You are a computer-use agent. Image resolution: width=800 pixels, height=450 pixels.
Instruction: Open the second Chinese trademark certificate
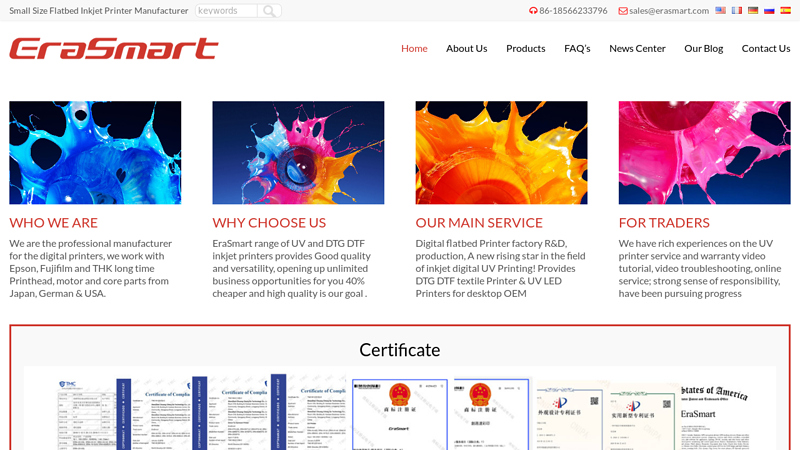click(491, 414)
